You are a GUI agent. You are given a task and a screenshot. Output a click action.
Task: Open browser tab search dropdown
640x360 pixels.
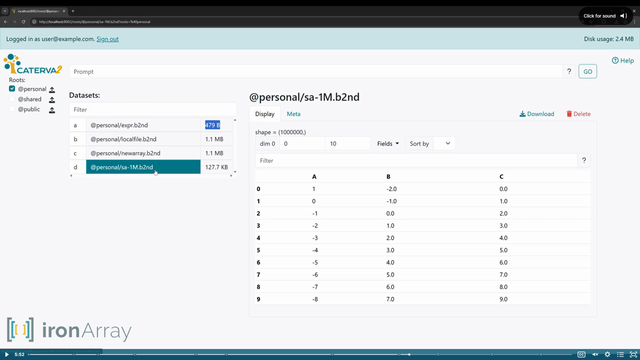[5, 11]
